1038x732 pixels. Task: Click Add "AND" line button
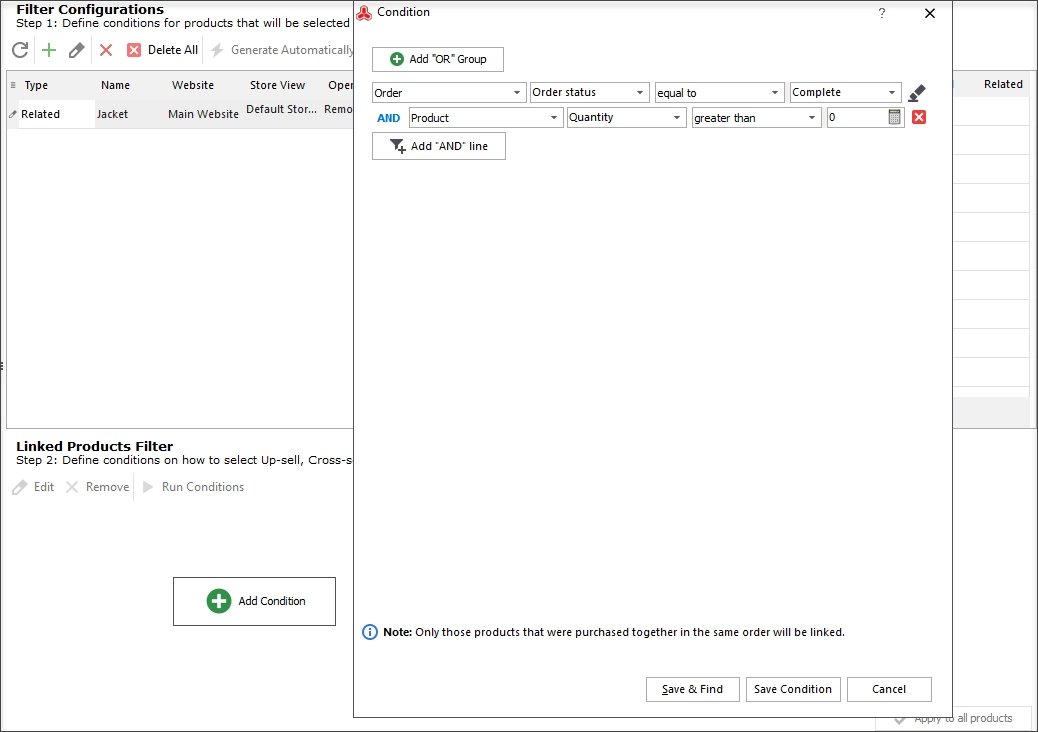coord(439,146)
